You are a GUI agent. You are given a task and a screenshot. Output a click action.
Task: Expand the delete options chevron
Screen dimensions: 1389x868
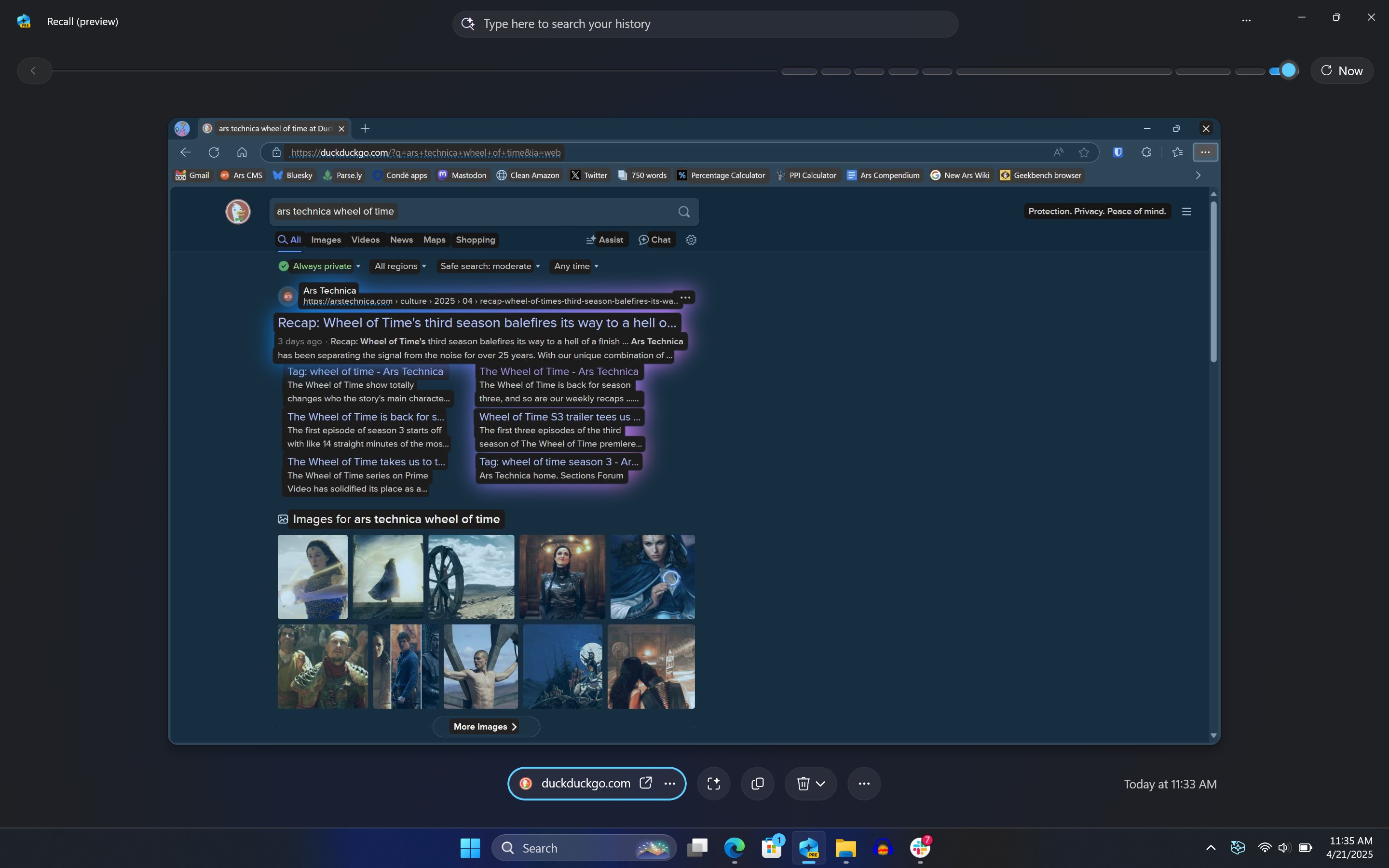click(821, 784)
